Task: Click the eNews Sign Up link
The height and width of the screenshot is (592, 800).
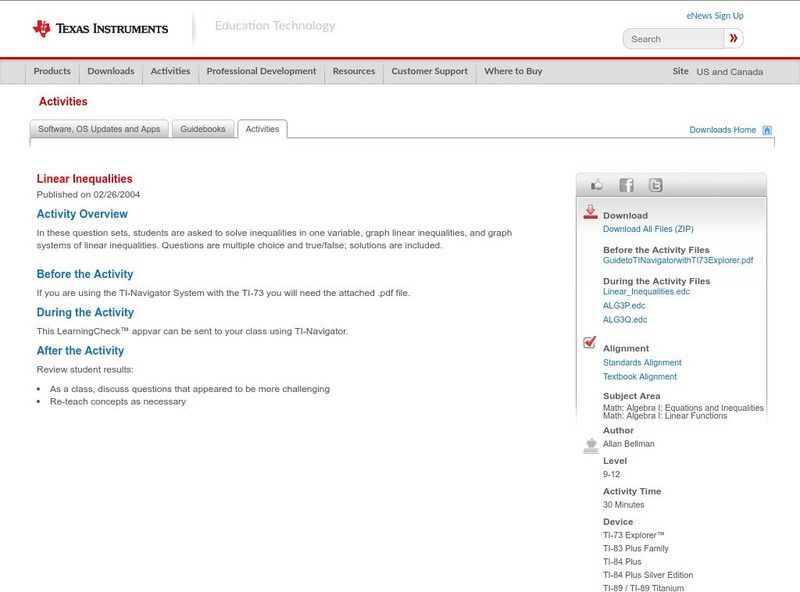Action: (714, 16)
